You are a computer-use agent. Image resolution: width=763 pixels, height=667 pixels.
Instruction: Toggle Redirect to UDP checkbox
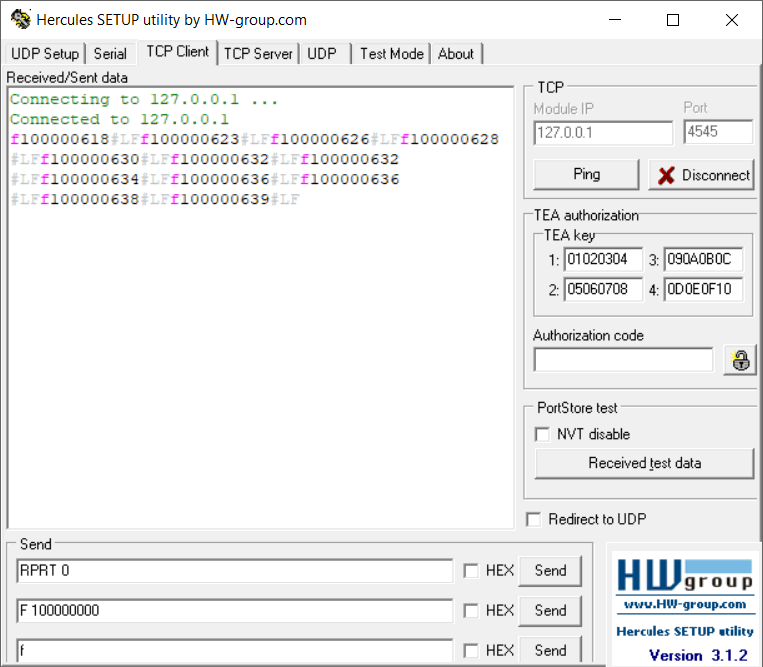[x=533, y=519]
